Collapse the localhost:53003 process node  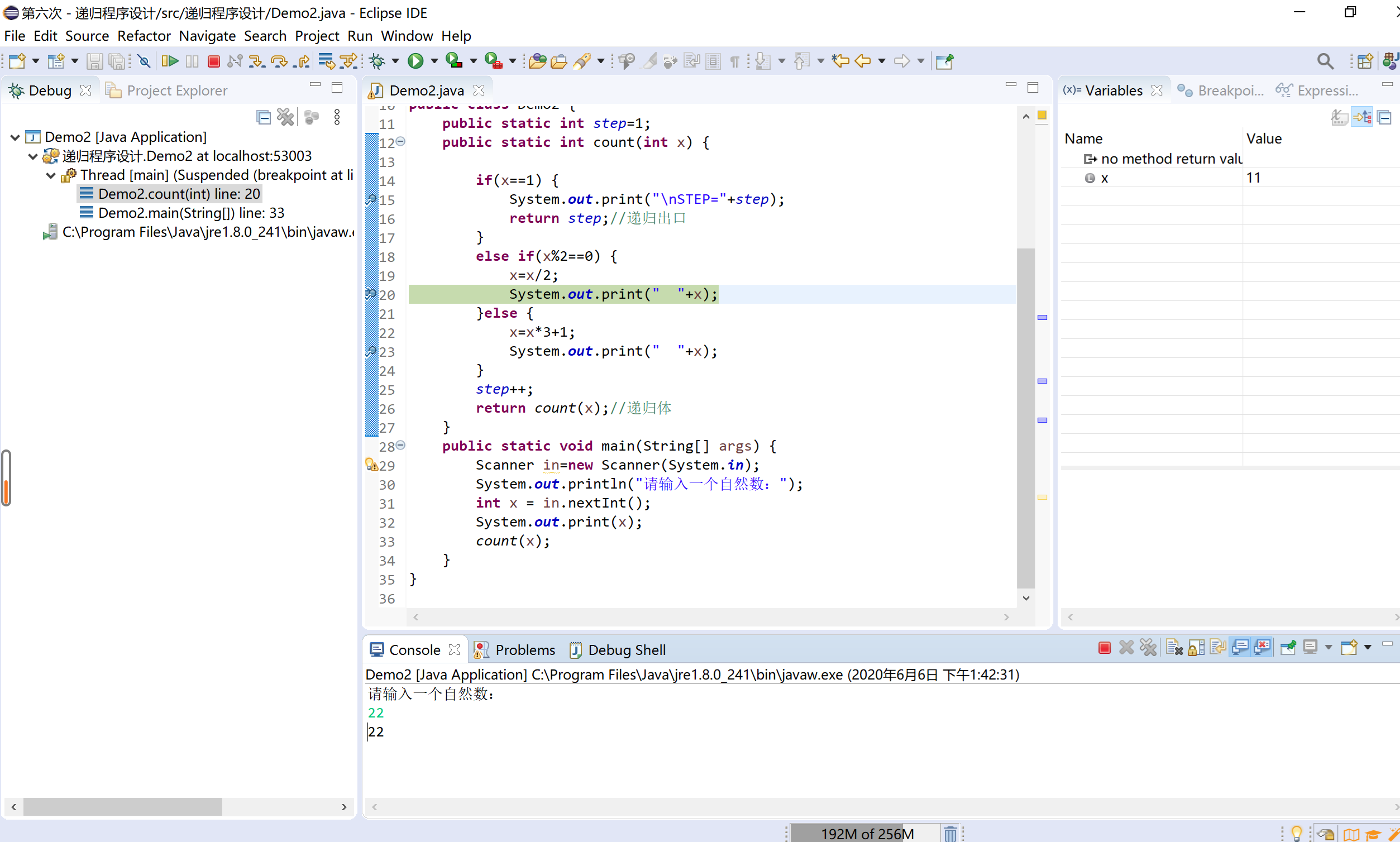tap(33, 156)
